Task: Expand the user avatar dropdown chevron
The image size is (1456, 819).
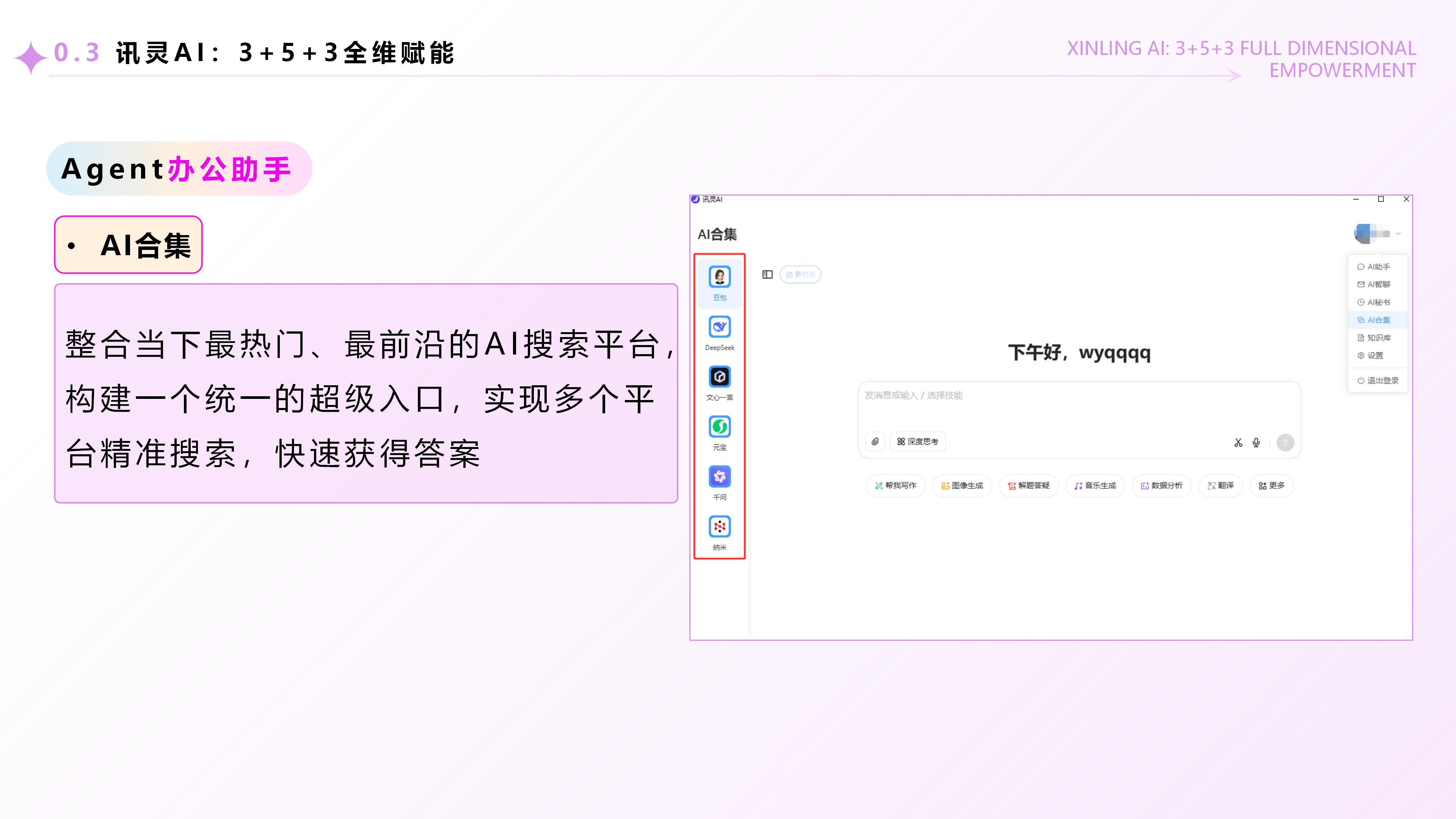Action: click(1398, 234)
